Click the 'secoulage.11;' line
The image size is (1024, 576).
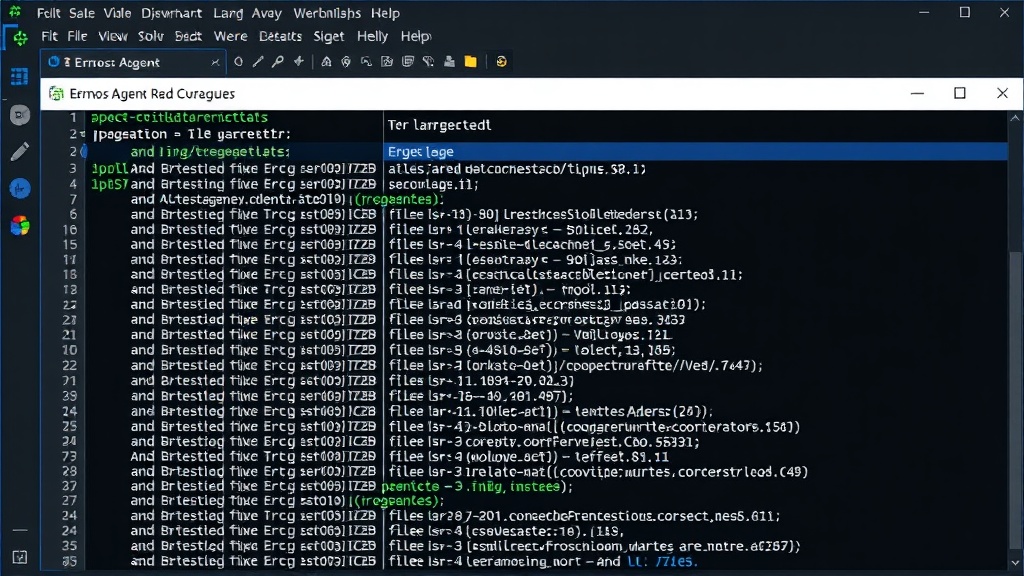tap(434, 184)
